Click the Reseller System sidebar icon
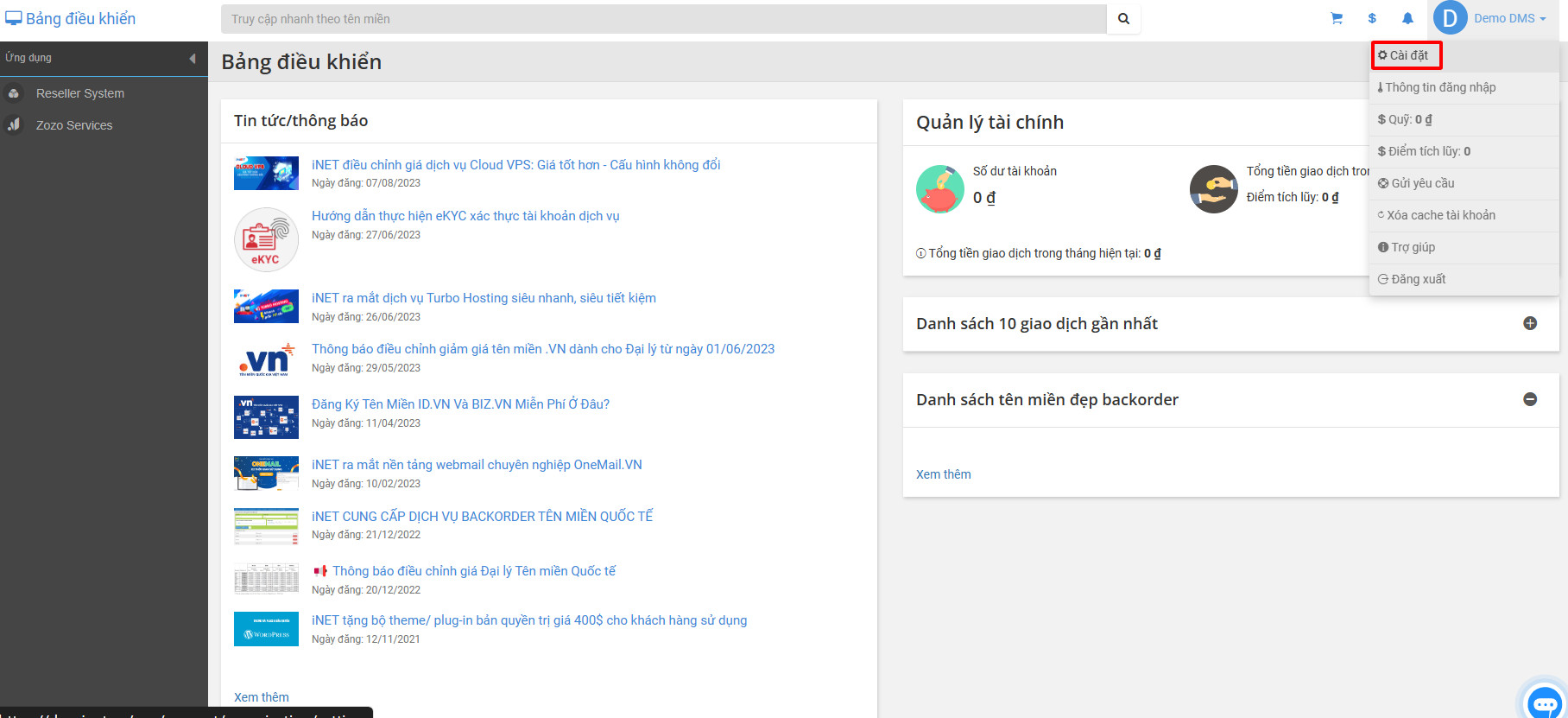1568x718 pixels. coord(14,93)
